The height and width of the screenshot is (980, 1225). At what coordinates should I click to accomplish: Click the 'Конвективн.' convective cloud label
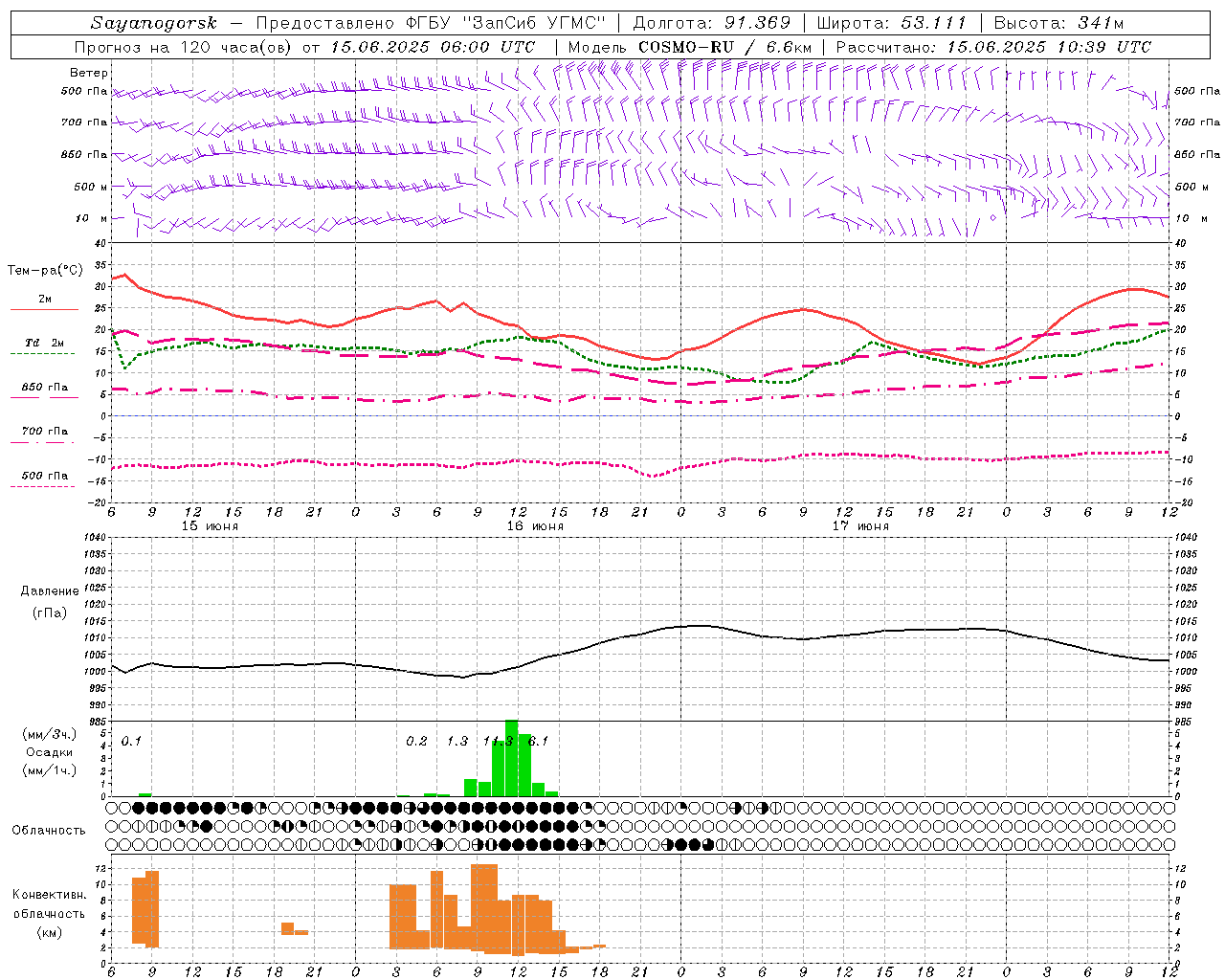click(x=49, y=895)
